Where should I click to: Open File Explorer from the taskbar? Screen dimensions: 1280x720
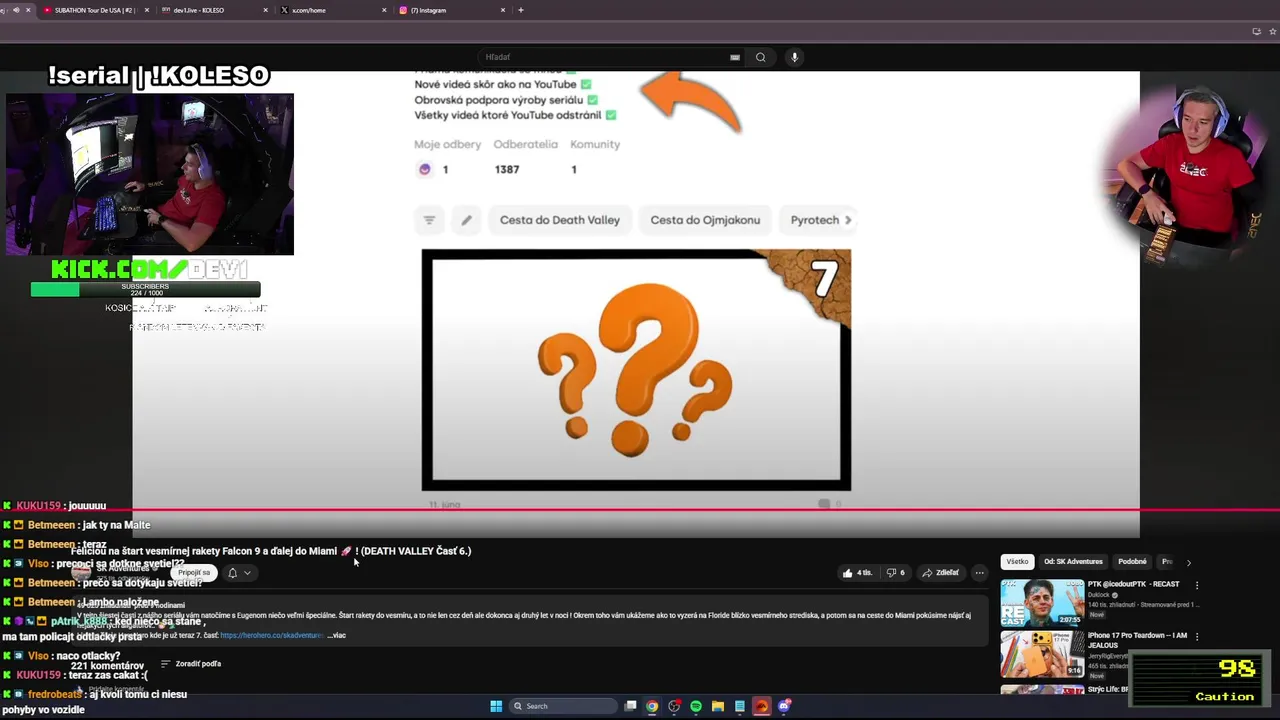[718, 706]
